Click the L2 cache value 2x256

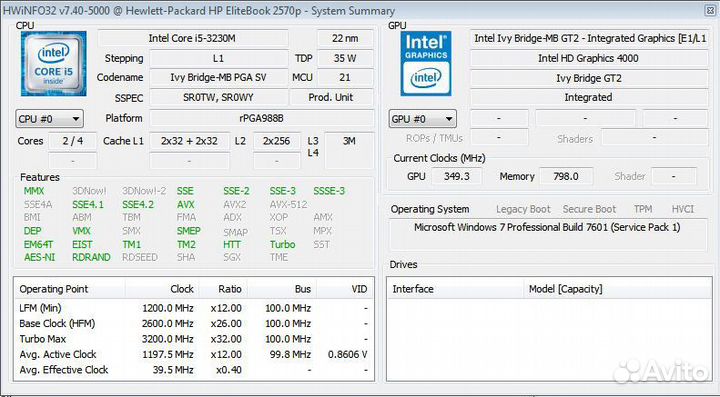click(x=276, y=141)
